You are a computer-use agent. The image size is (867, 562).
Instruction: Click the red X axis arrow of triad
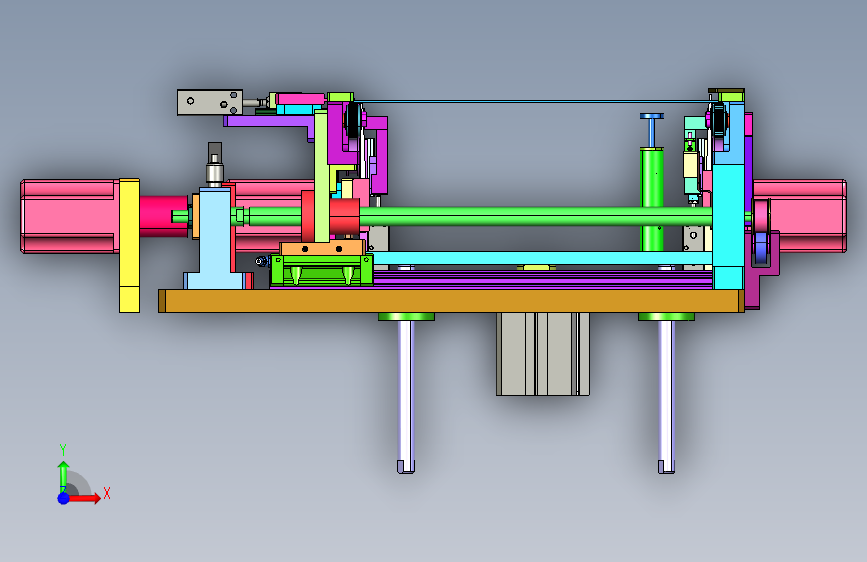[85, 498]
